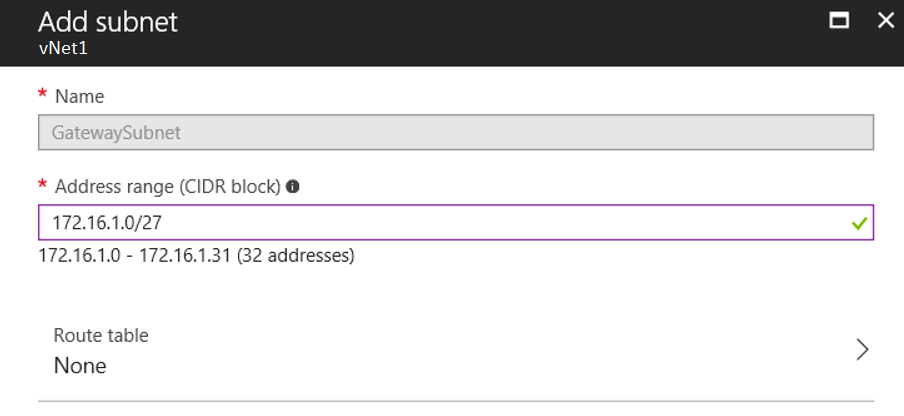This screenshot has width=904, height=416.
Task: Click into the 172.16.1.0/27 address field
Action: 456,222
